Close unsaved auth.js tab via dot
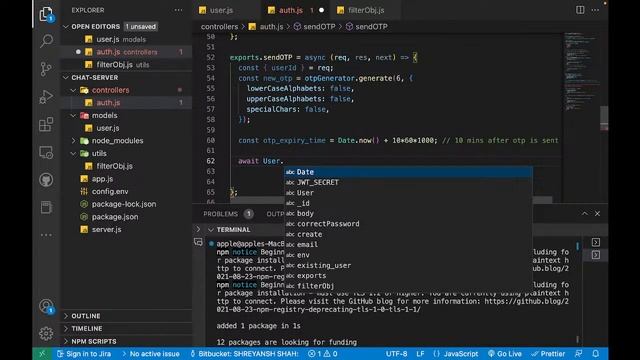The width and height of the screenshot is (640, 360). point(321,10)
